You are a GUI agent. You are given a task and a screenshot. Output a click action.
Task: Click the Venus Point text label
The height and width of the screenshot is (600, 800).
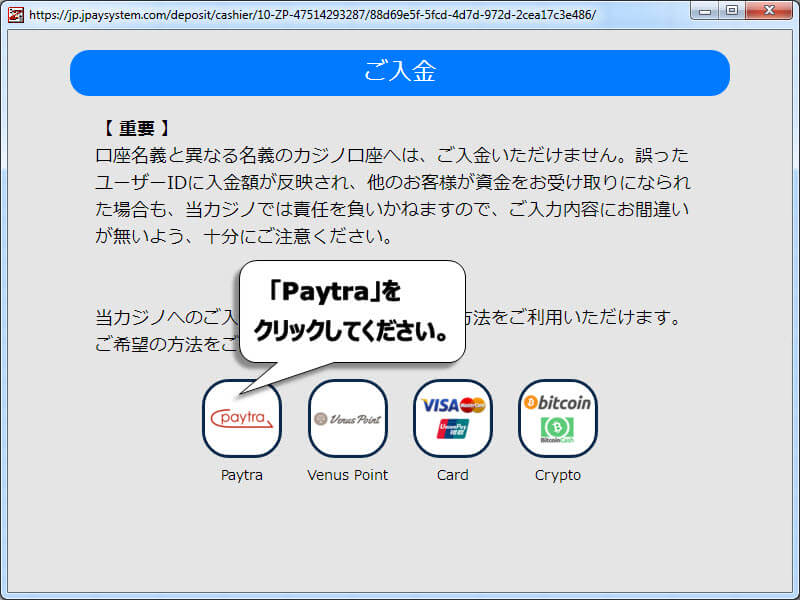[x=347, y=475]
